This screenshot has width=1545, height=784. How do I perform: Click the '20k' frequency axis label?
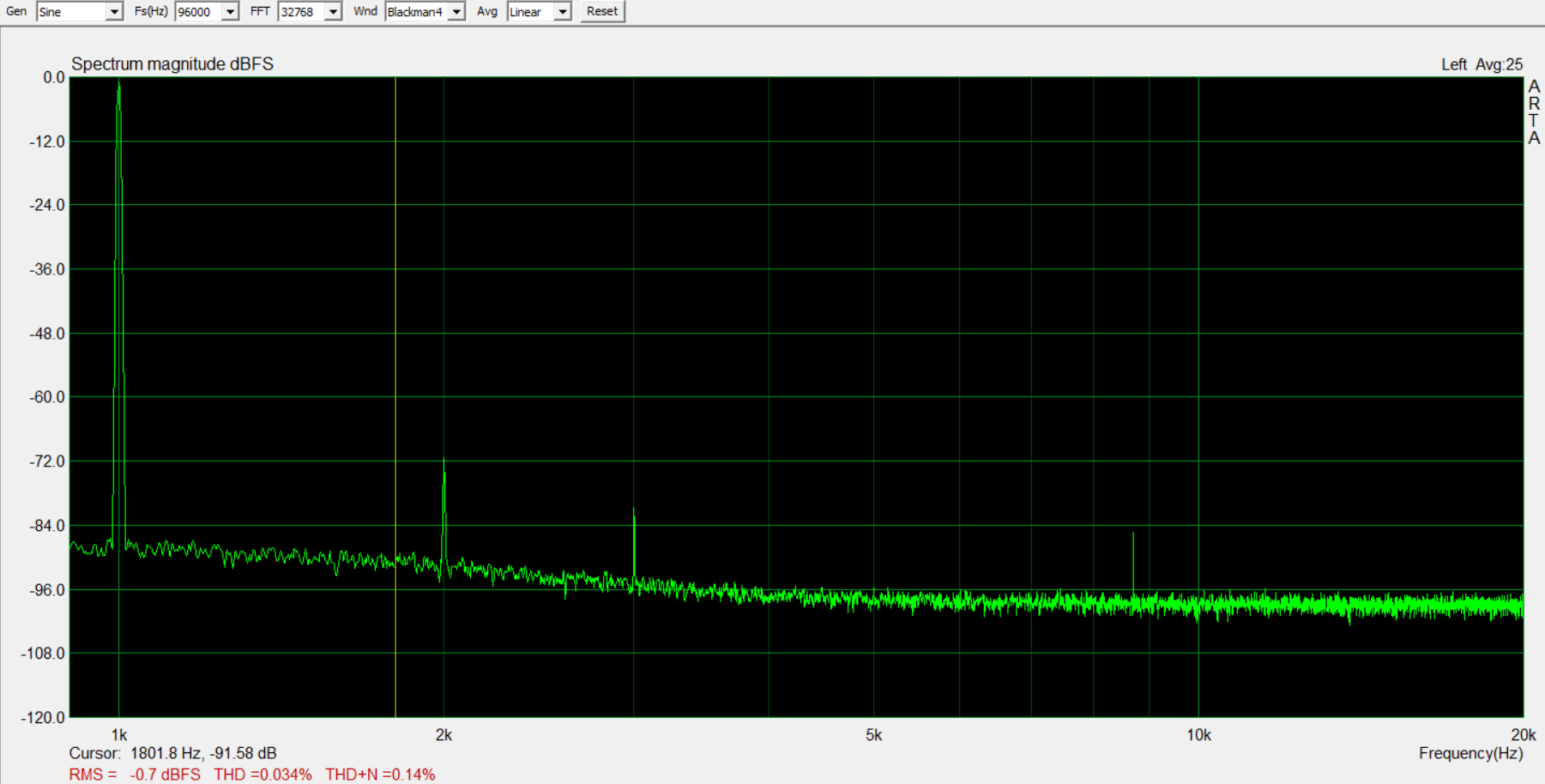1523,735
